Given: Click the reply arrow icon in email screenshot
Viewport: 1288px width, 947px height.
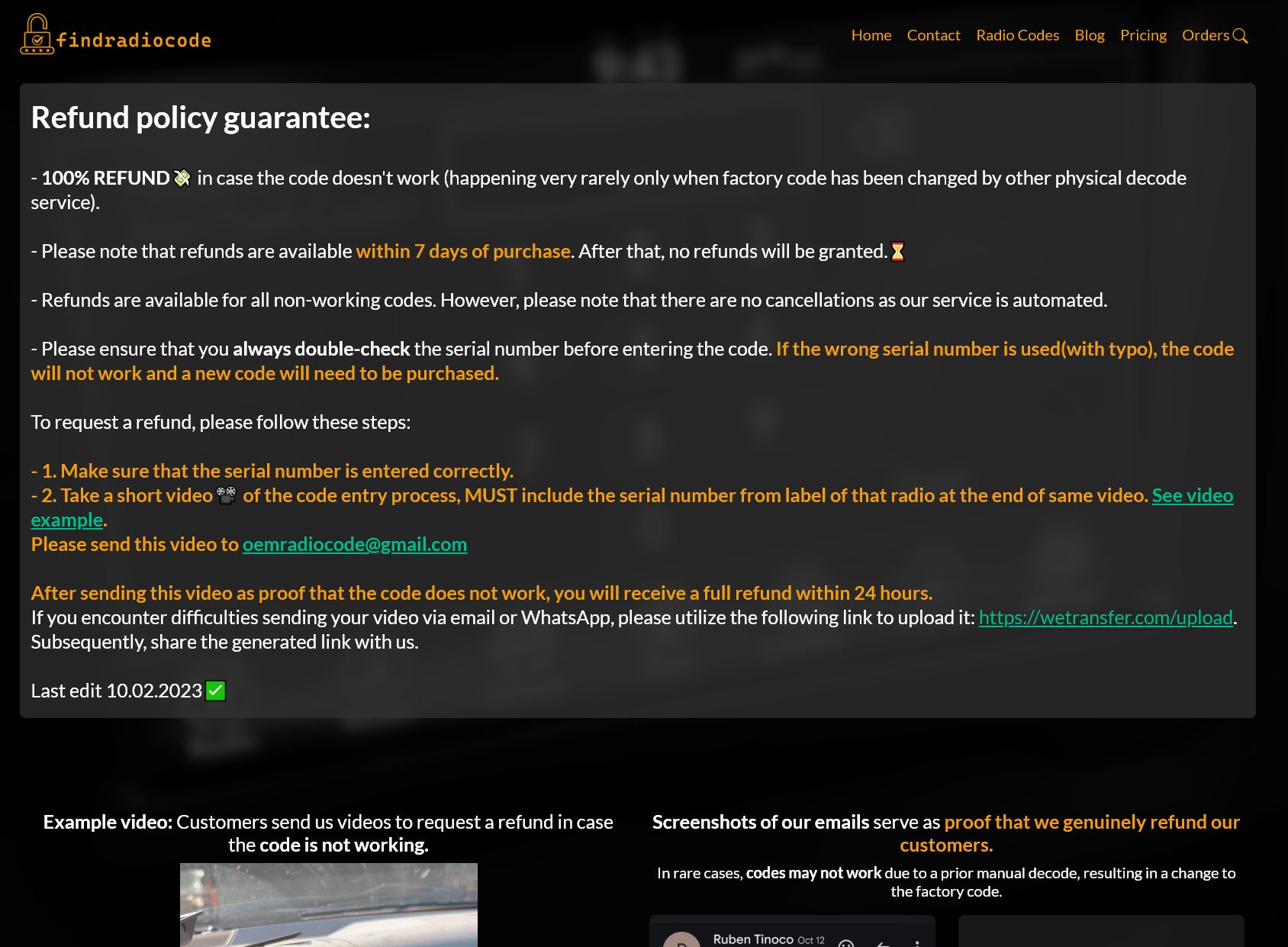Looking at the screenshot, I should pos(884,944).
